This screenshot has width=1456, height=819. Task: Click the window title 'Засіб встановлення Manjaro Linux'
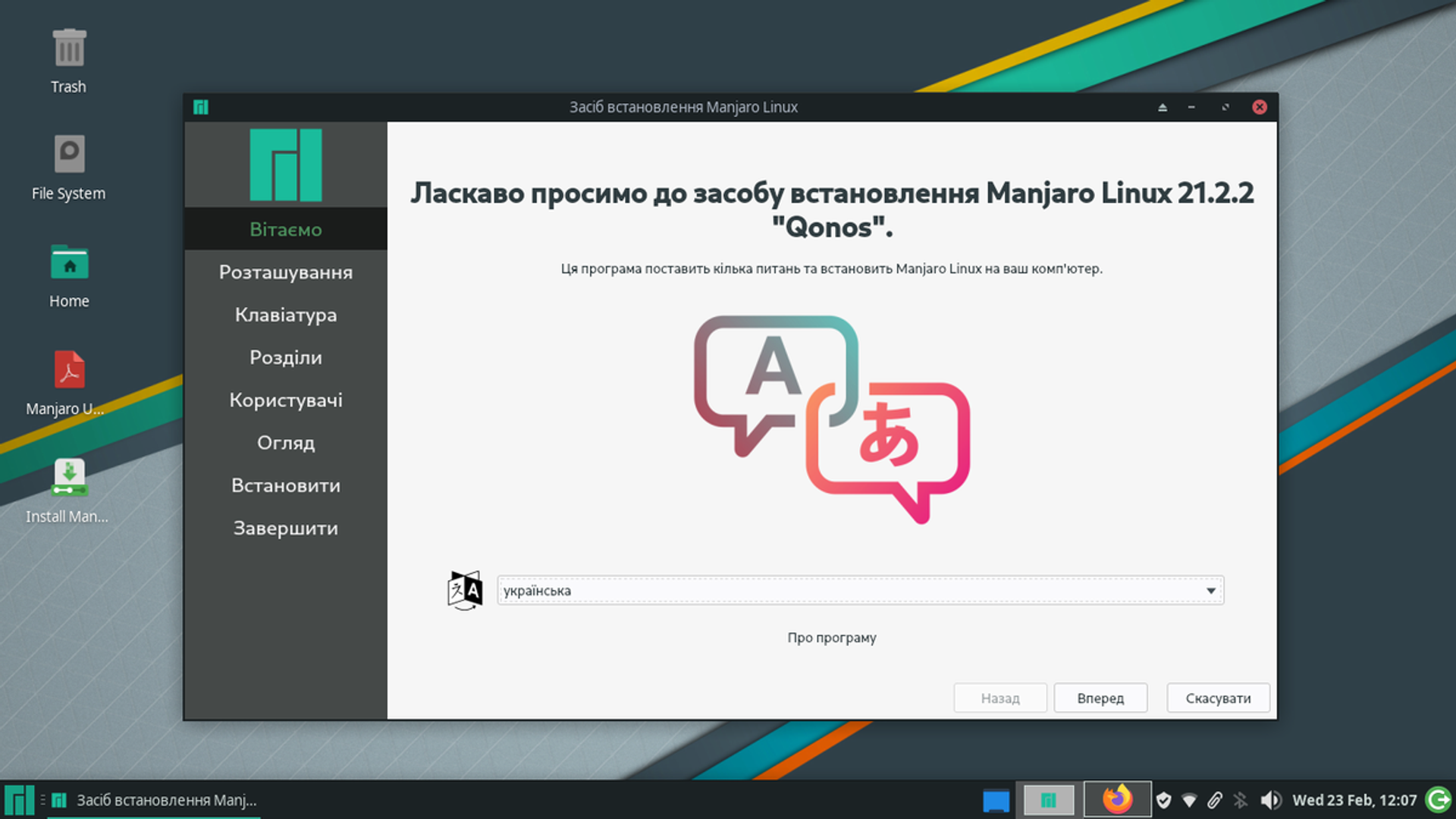coord(683,107)
